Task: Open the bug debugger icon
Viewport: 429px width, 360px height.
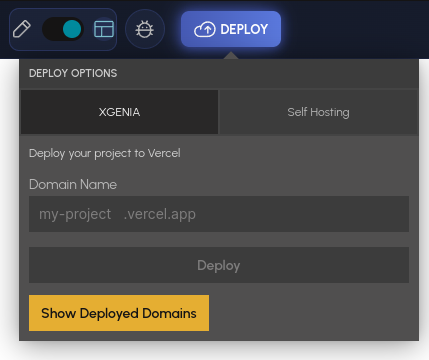Action: [x=145, y=29]
